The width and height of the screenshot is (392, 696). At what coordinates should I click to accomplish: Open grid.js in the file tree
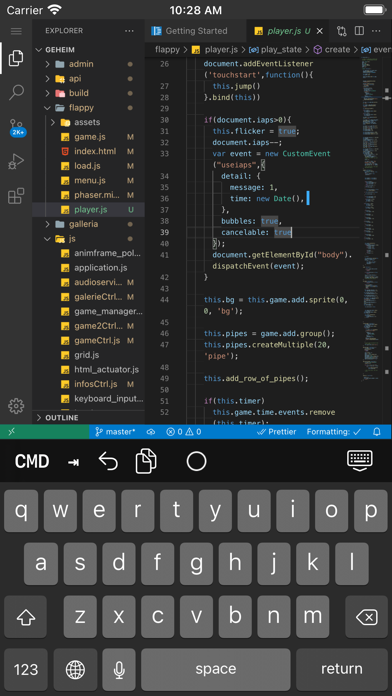point(87,355)
